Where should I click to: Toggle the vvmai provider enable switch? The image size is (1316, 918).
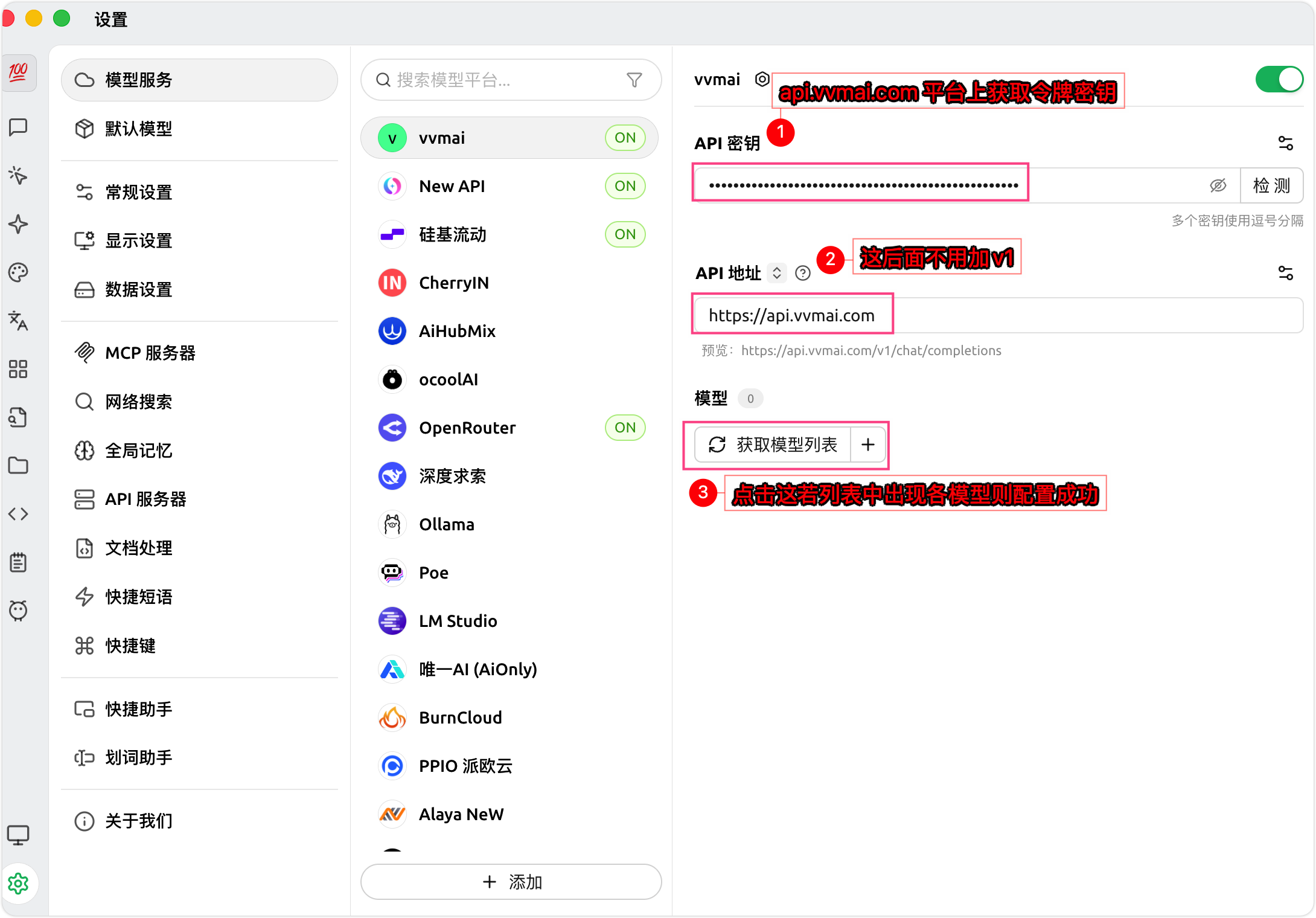click(x=1279, y=80)
